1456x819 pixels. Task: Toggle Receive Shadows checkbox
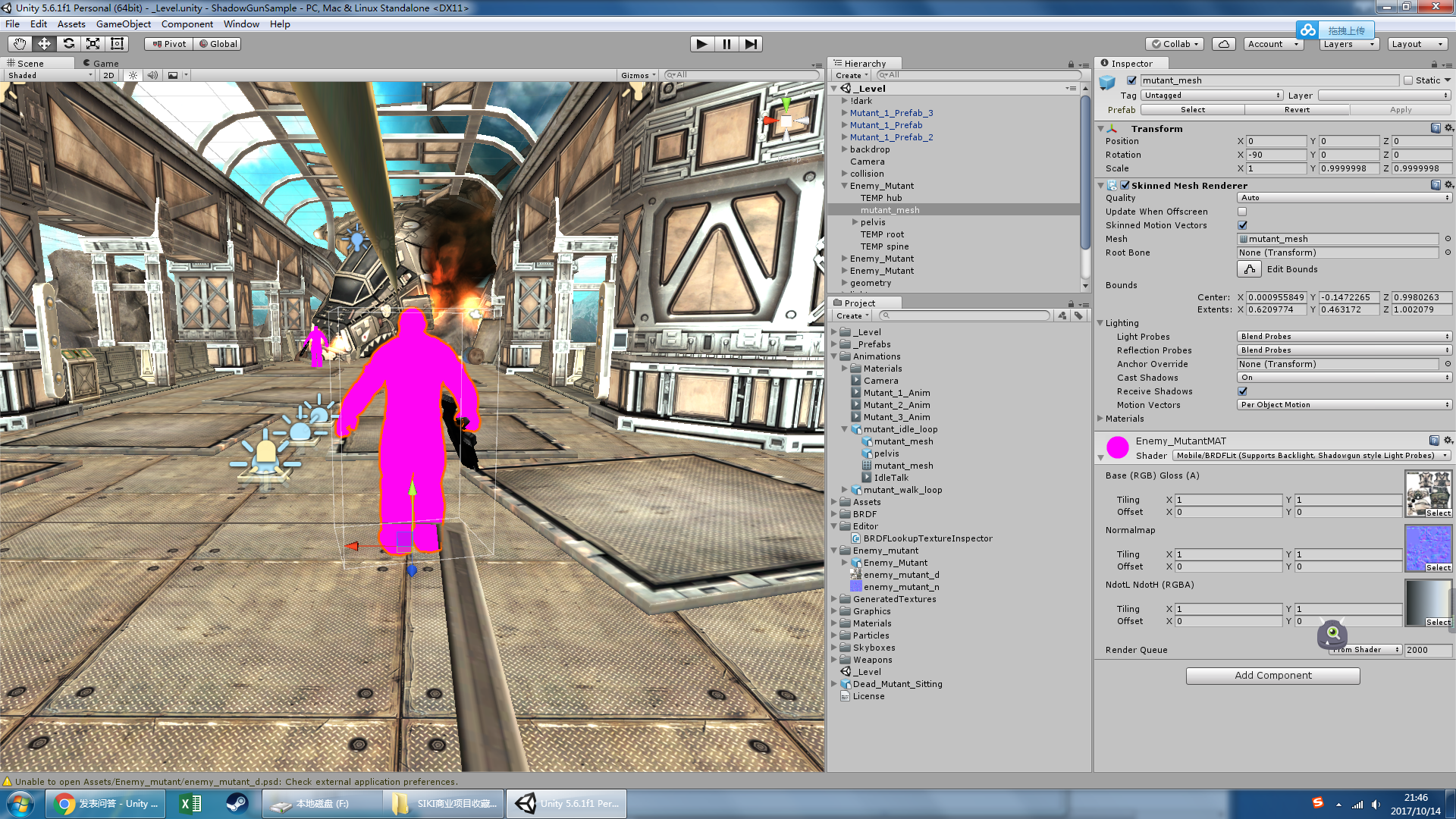pyautogui.click(x=1242, y=391)
